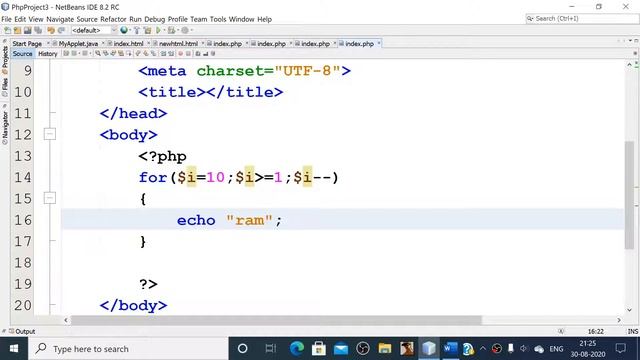Switch to newhtml.html tab

click(x=178, y=44)
